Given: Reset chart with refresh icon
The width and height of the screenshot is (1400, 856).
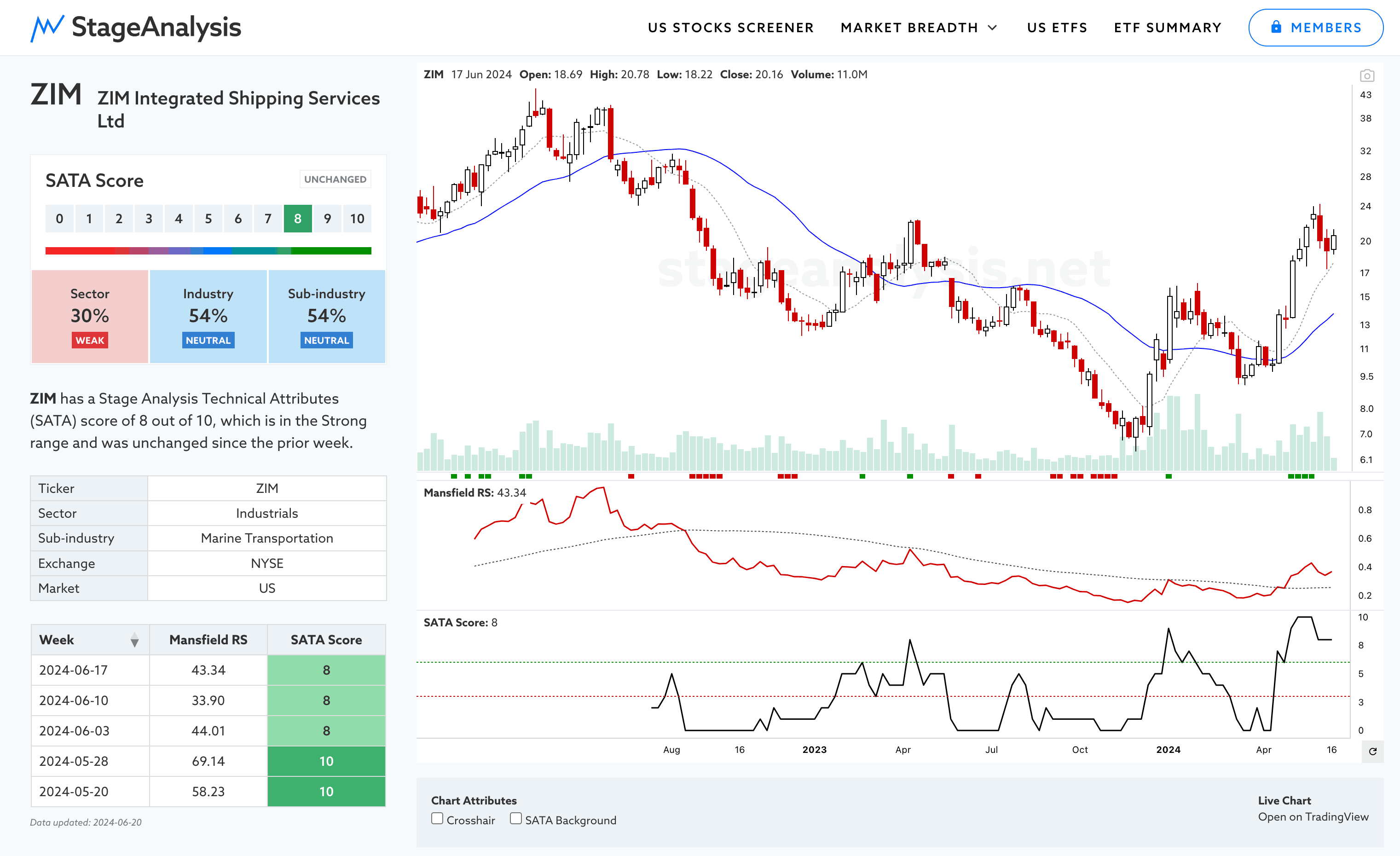Looking at the screenshot, I should tap(1372, 751).
